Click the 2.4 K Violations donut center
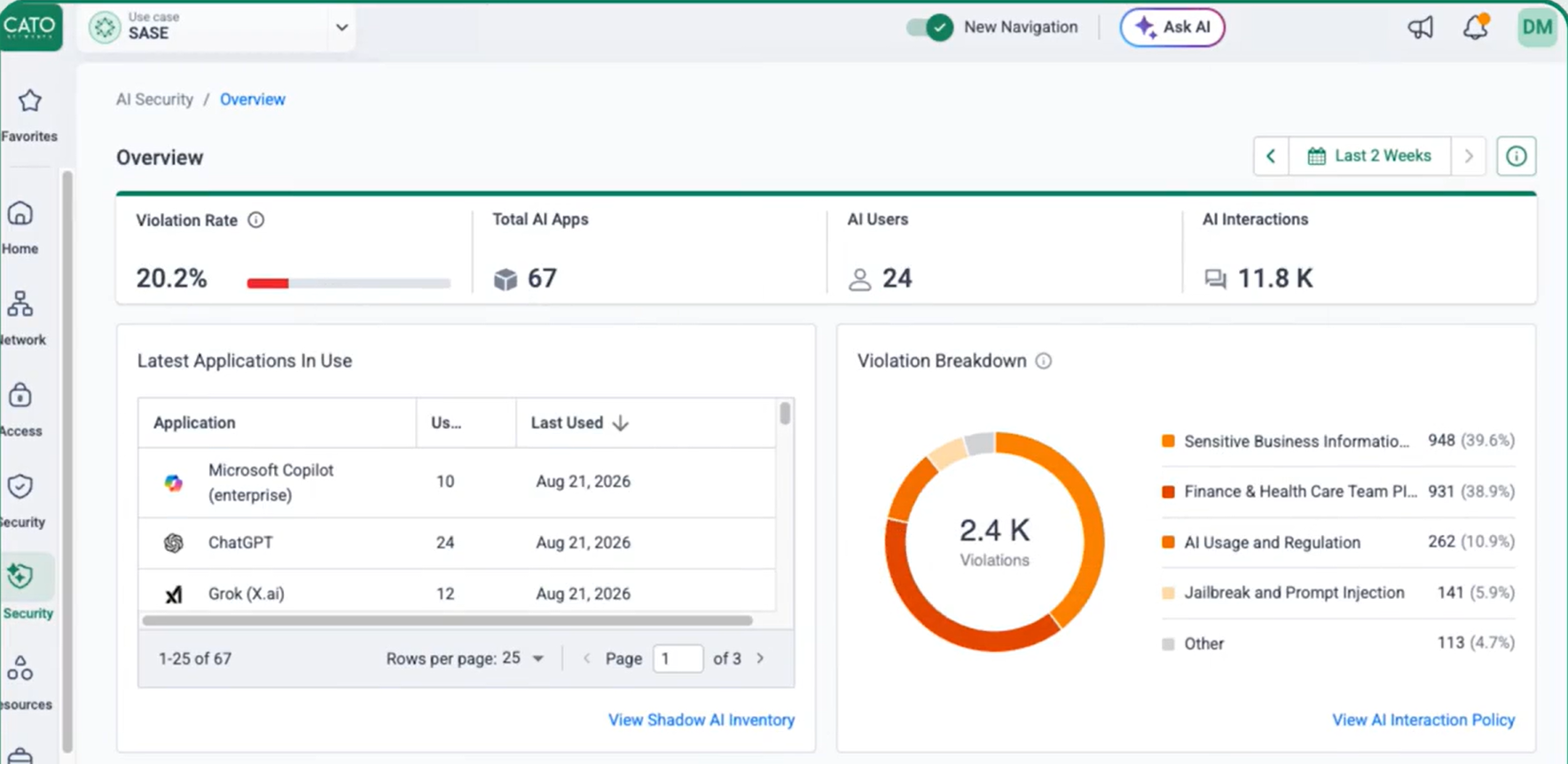Viewport: 1568px width, 764px height. click(x=994, y=541)
